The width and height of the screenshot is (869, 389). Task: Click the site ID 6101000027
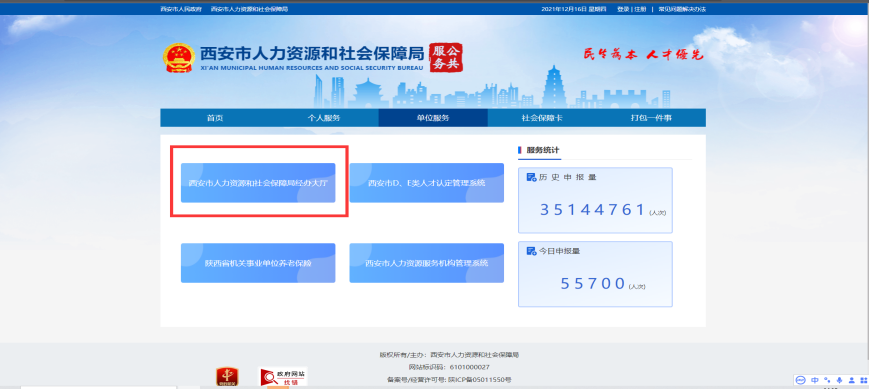pyautogui.click(x=469, y=367)
